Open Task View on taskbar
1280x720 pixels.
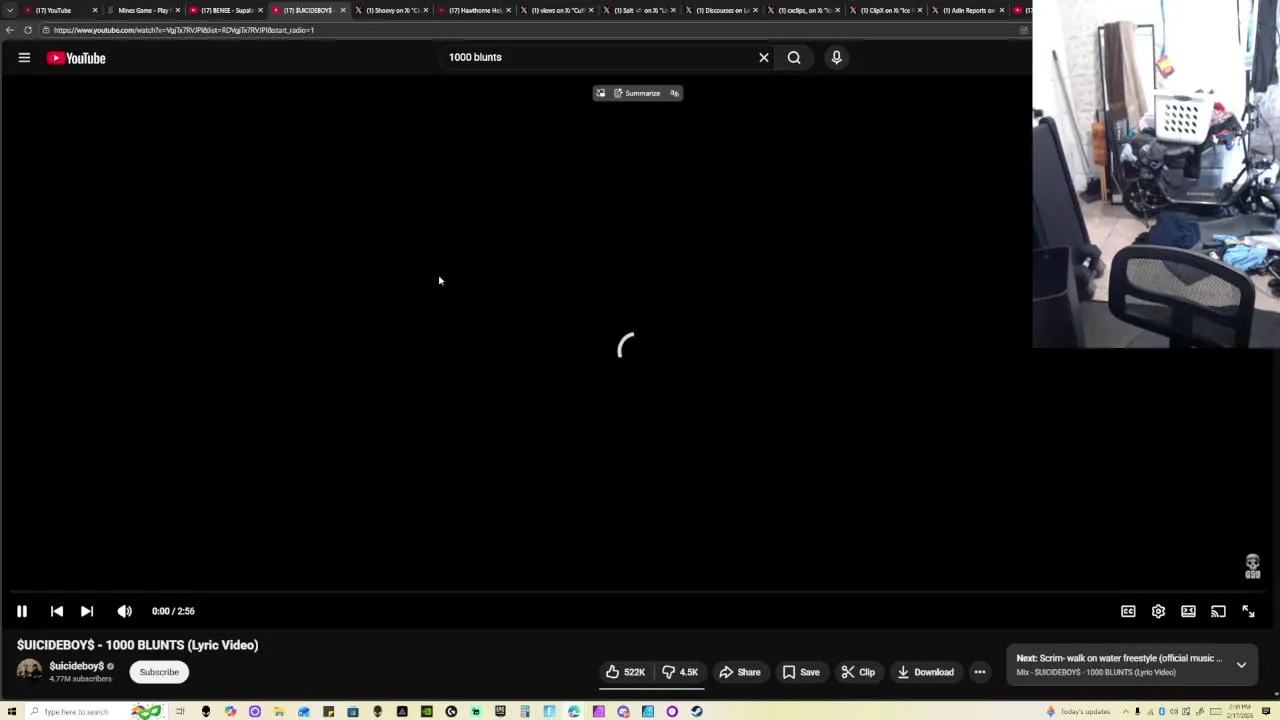pyautogui.click(x=180, y=712)
